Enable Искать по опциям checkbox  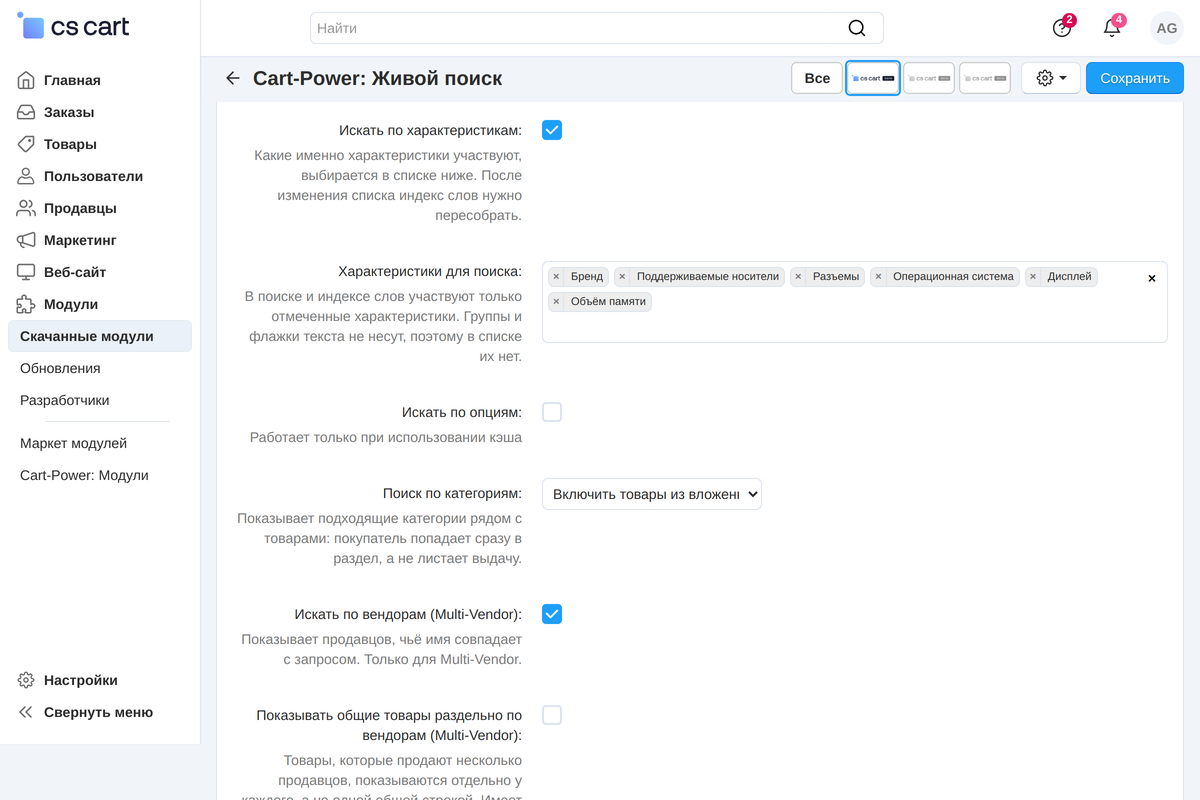tap(552, 412)
